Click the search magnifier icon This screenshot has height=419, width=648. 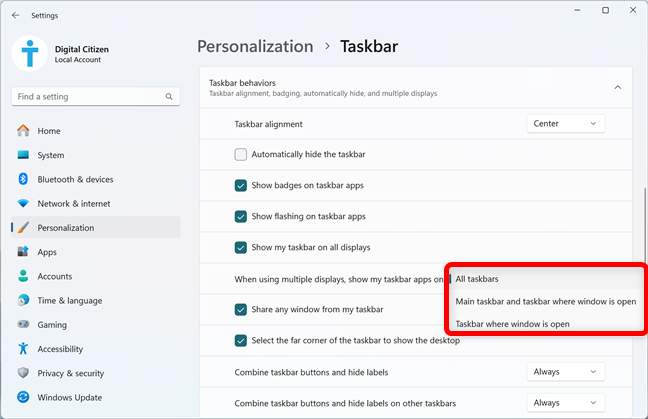coord(169,97)
